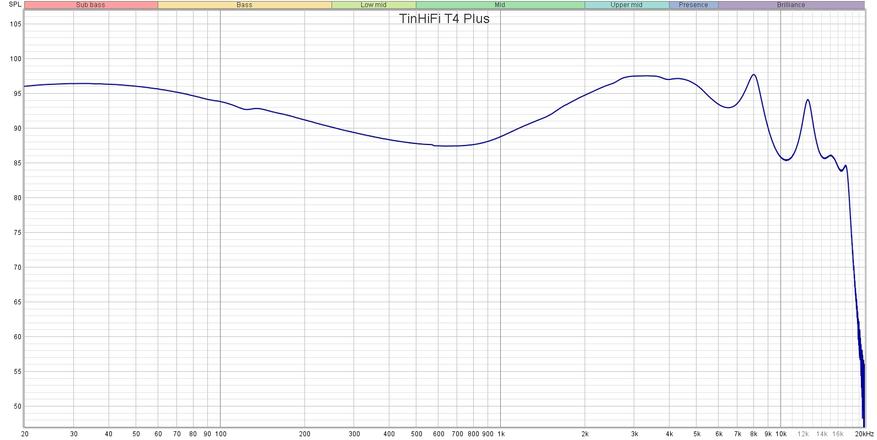Click the 20kHz frequency axis label
Viewport: 877px width, 440px height.
pyautogui.click(x=865, y=434)
